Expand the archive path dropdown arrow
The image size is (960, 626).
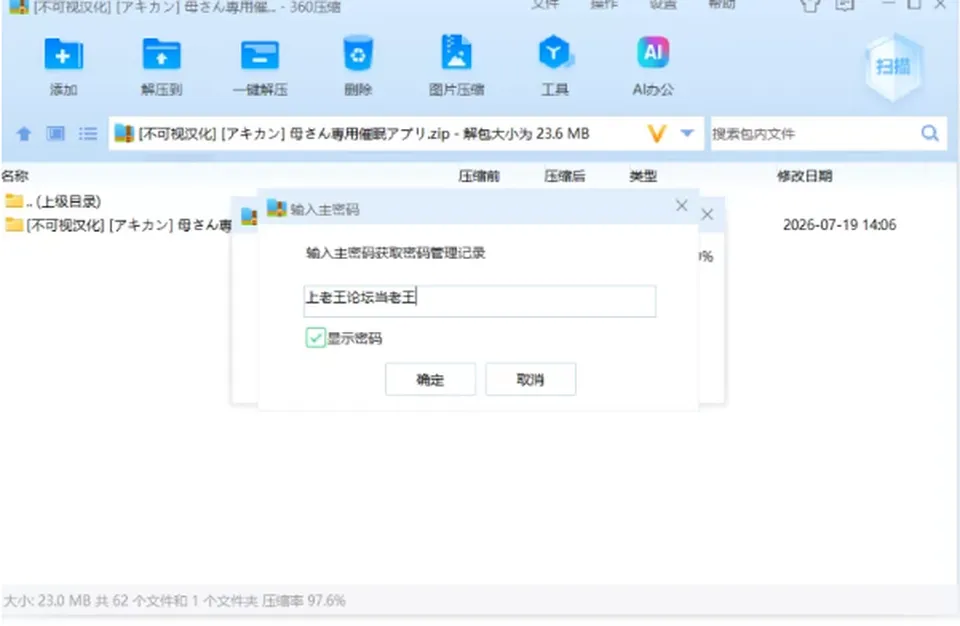coord(687,133)
